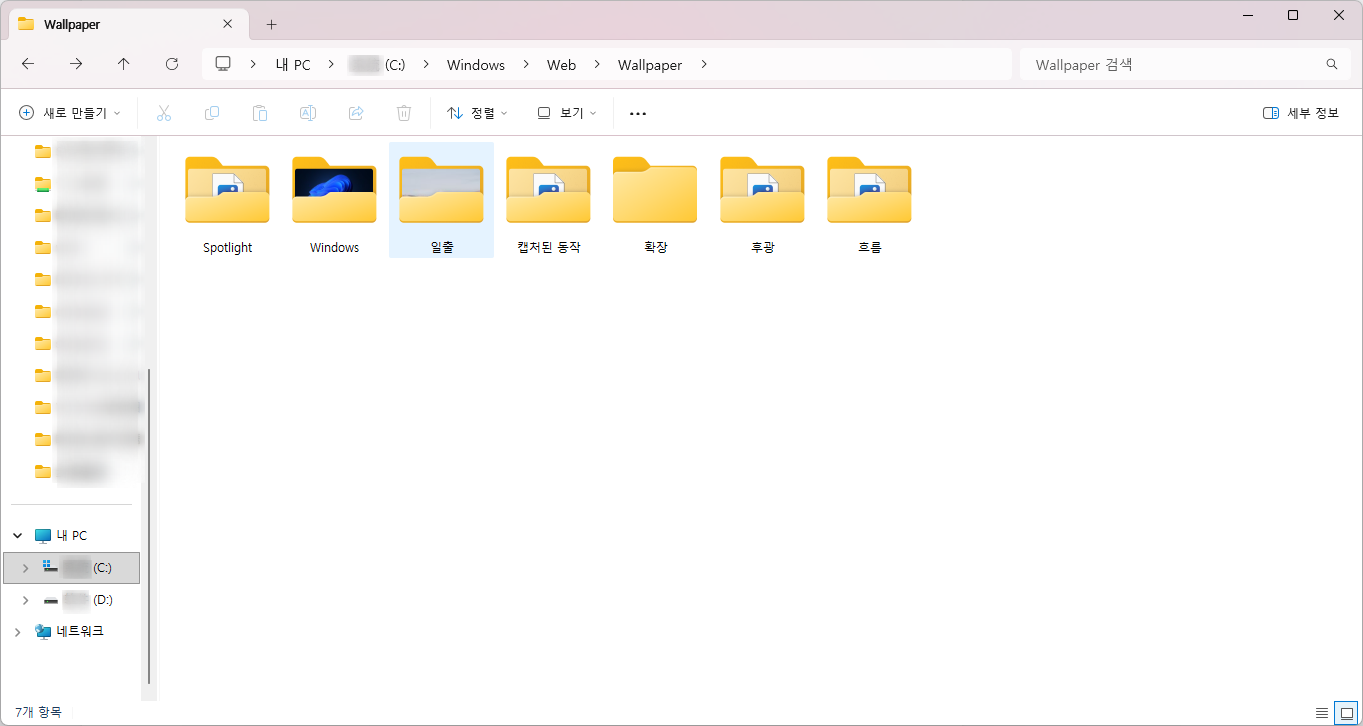The image size is (1363, 726).
Task: Click the (C:) breadcrumb in address bar
Action: point(376,65)
